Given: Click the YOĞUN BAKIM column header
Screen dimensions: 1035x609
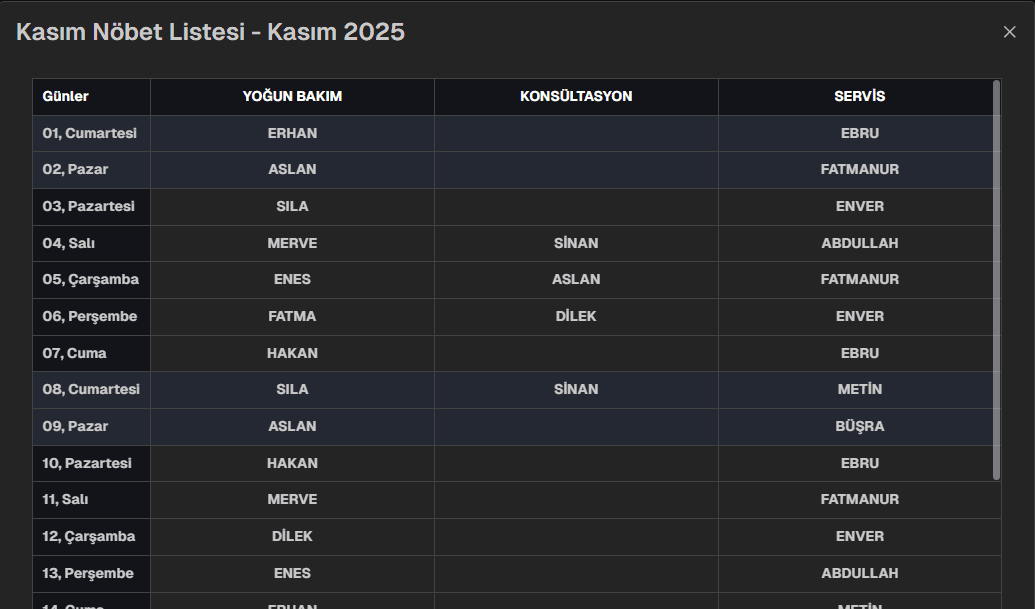Looking at the screenshot, I should [x=292, y=97].
